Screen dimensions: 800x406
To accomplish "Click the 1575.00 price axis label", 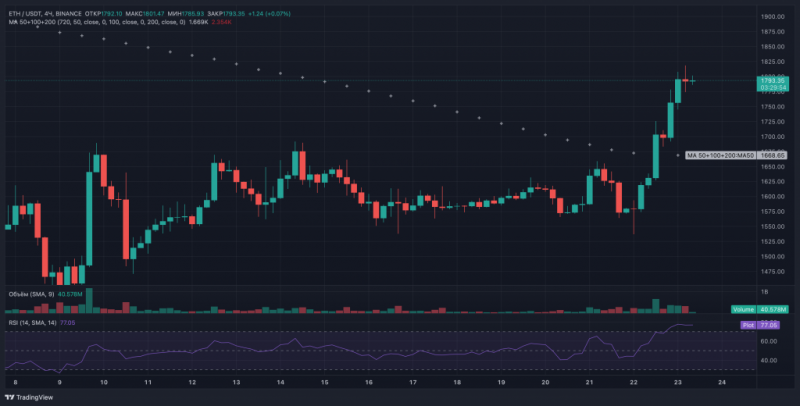I will (x=772, y=212).
